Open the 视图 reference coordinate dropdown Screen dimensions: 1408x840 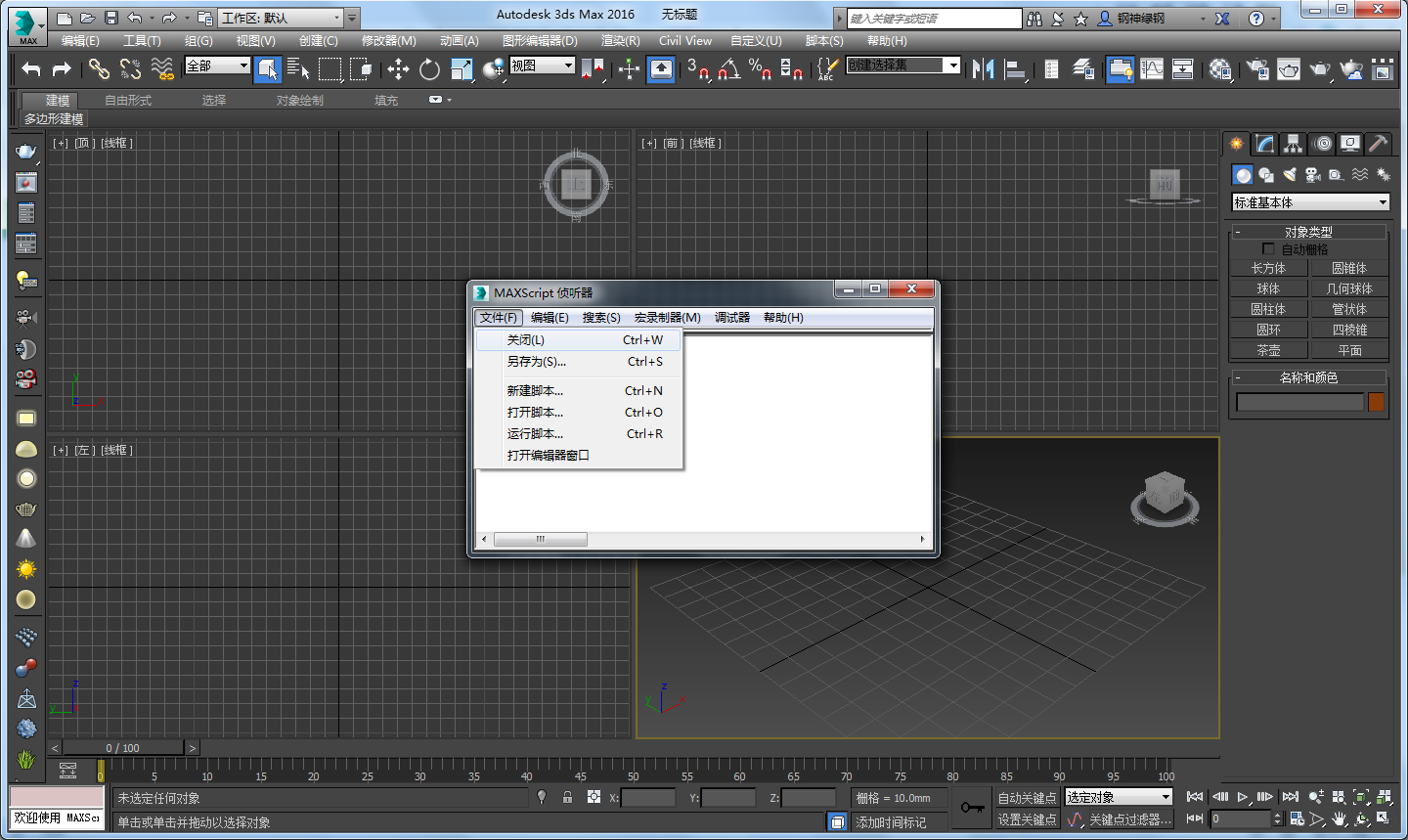542,66
